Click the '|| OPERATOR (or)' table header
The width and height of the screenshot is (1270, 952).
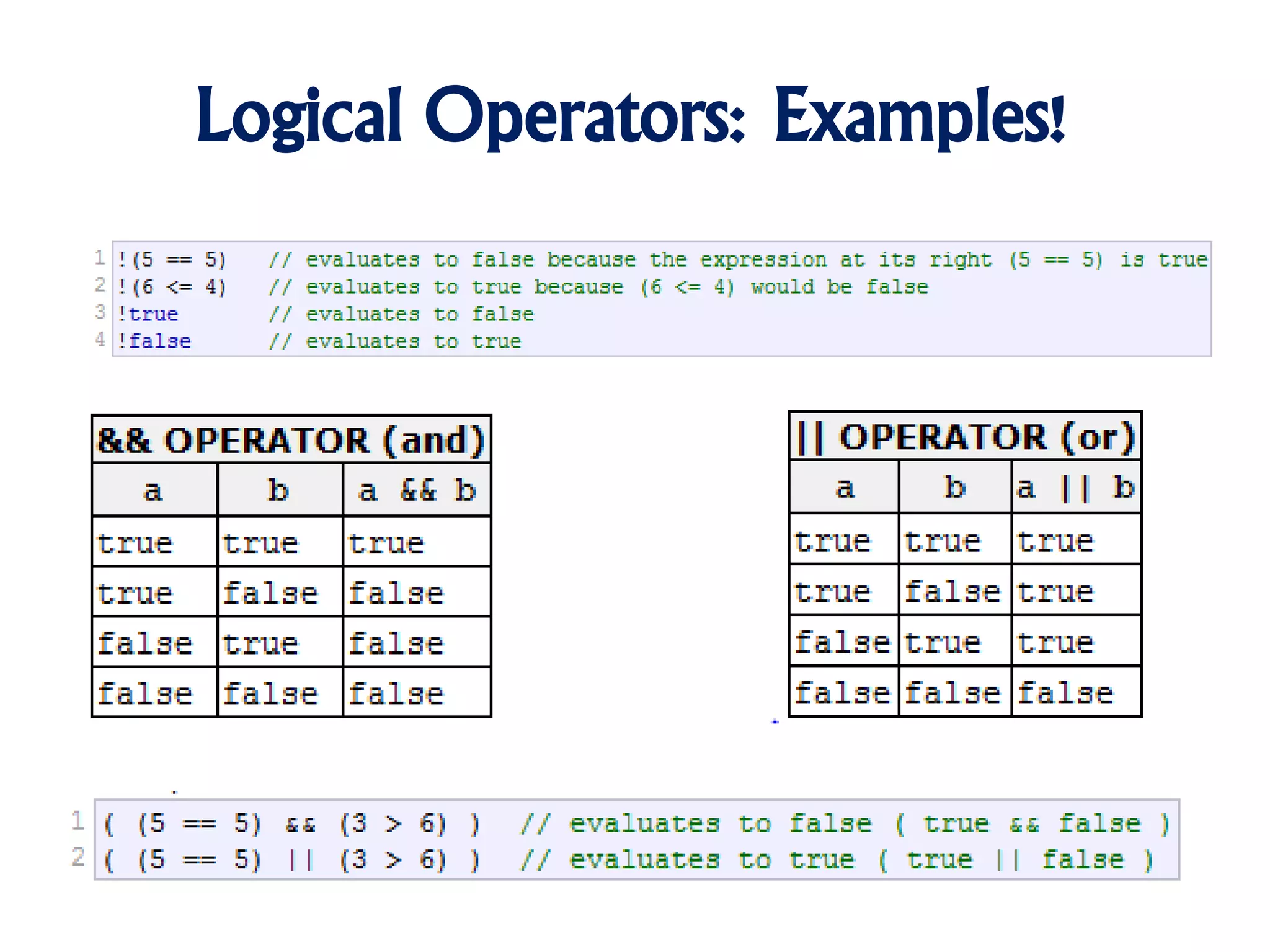click(x=965, y=437)
